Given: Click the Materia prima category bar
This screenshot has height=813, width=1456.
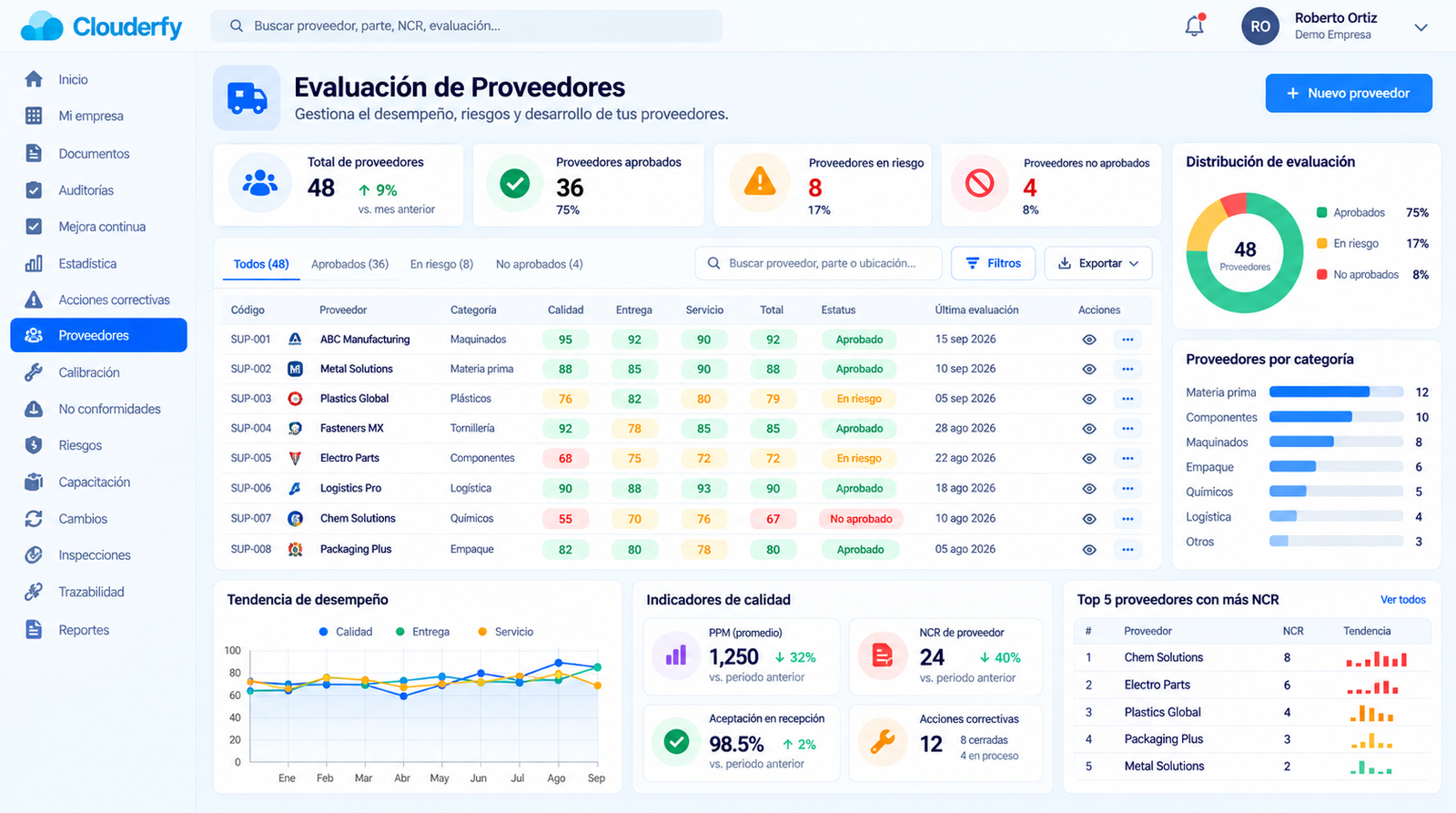Looking at the screenshot, I should click(x=1336, y=392).
